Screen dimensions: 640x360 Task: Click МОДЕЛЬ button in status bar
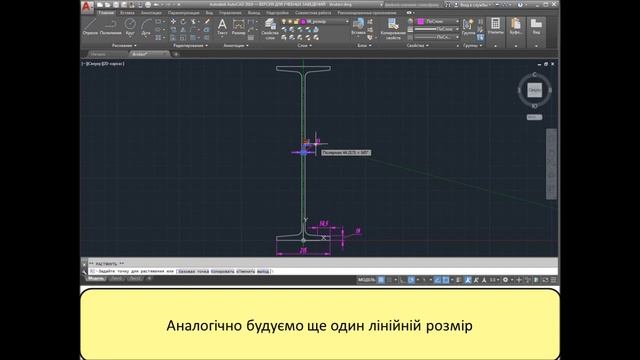pos(366,280)
